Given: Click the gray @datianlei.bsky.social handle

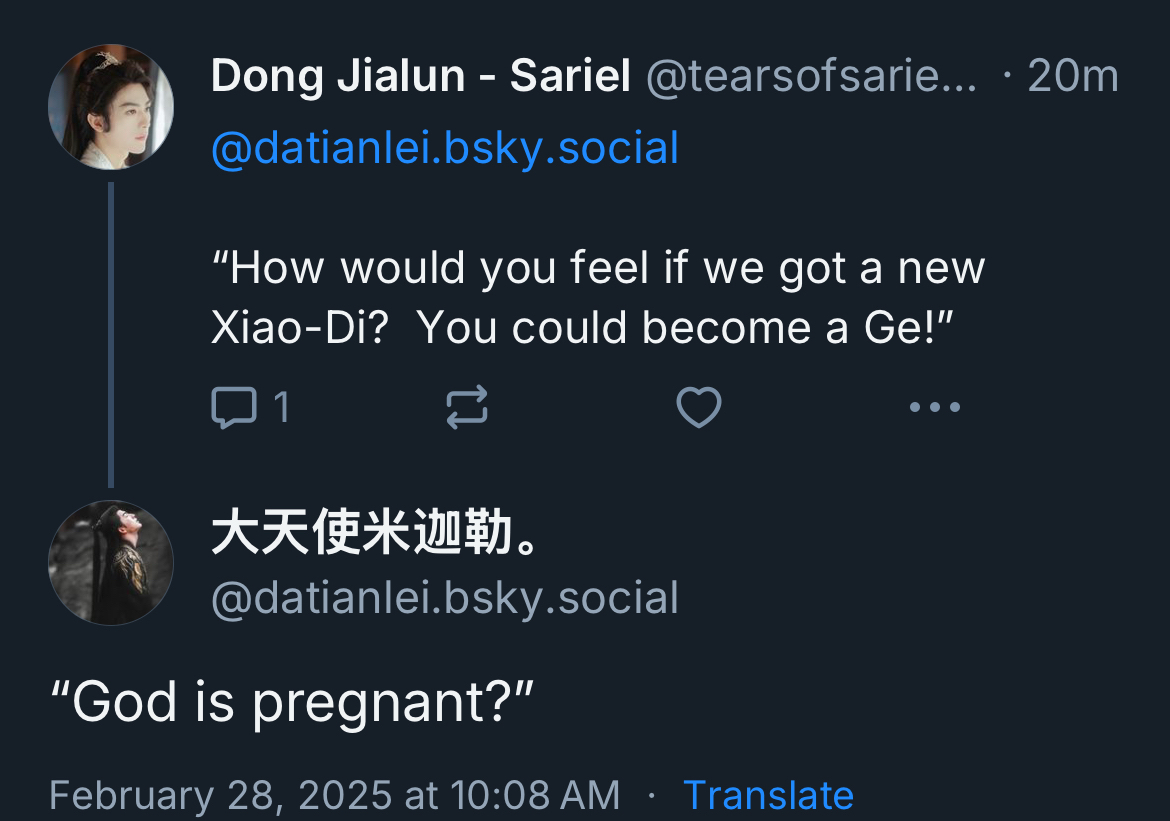Looking at the screenshot, I should click(445, 598).
